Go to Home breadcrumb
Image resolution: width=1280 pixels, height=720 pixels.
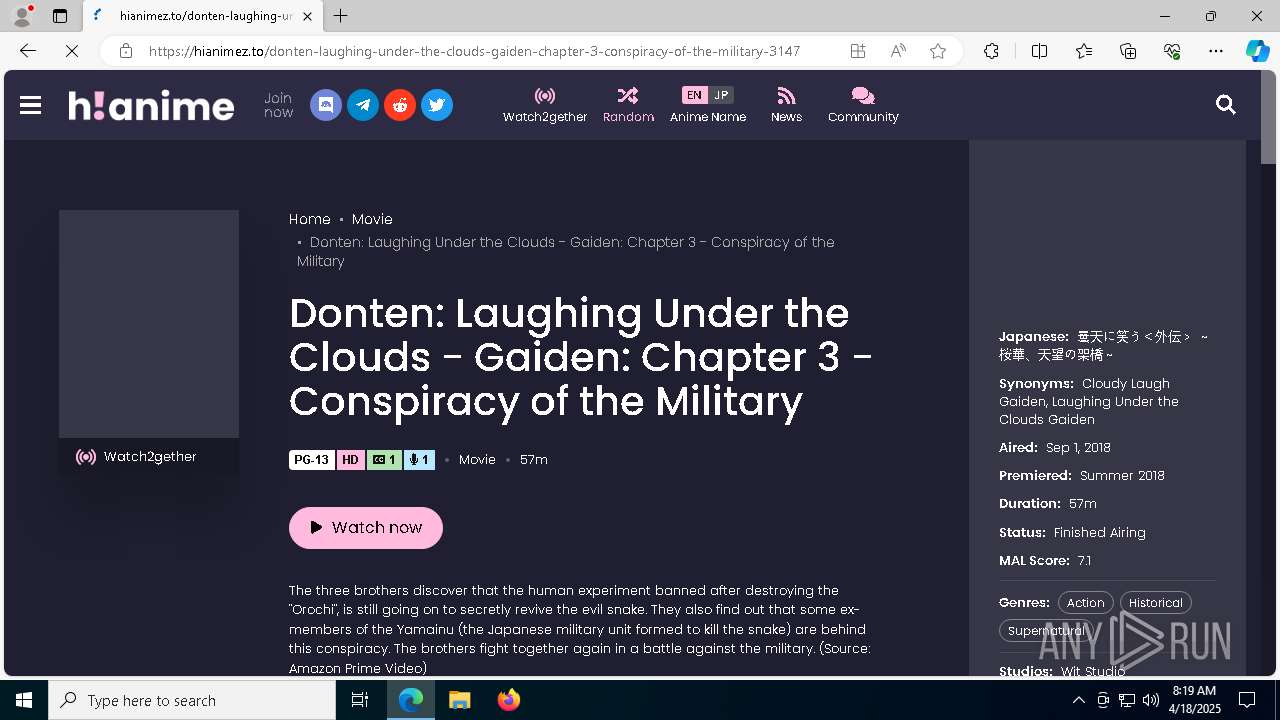310,219
